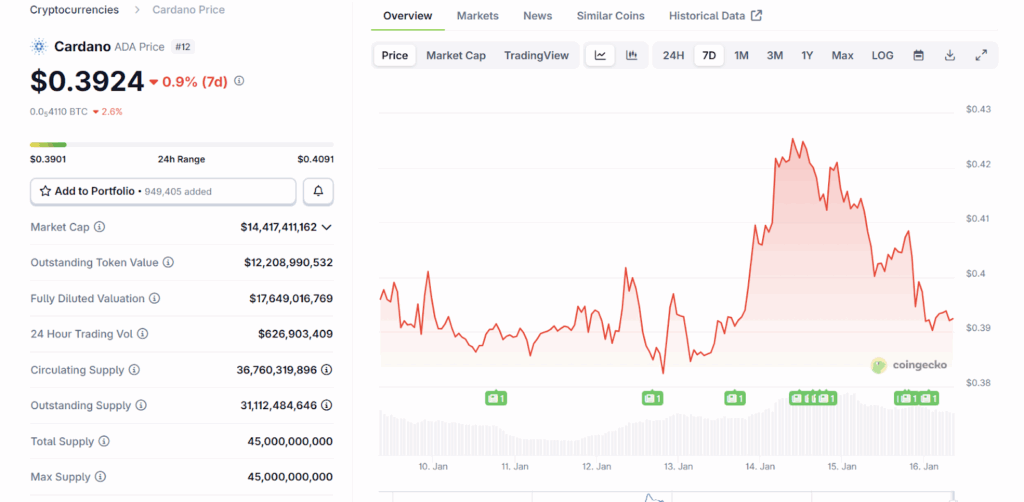The width and height of the screenshot is (1024, 502).
Task: Click the download chart data icon
Action: click(x=950, y=55)
